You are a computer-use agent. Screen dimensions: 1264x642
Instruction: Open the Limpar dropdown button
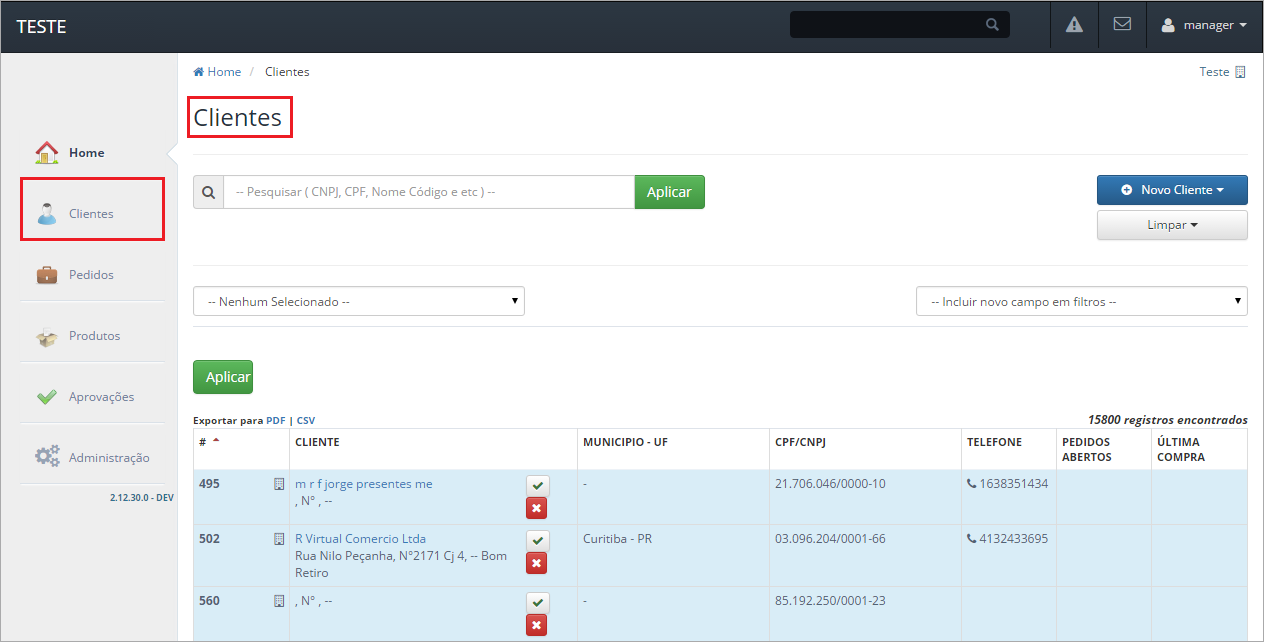click(x=1172, y=225)
